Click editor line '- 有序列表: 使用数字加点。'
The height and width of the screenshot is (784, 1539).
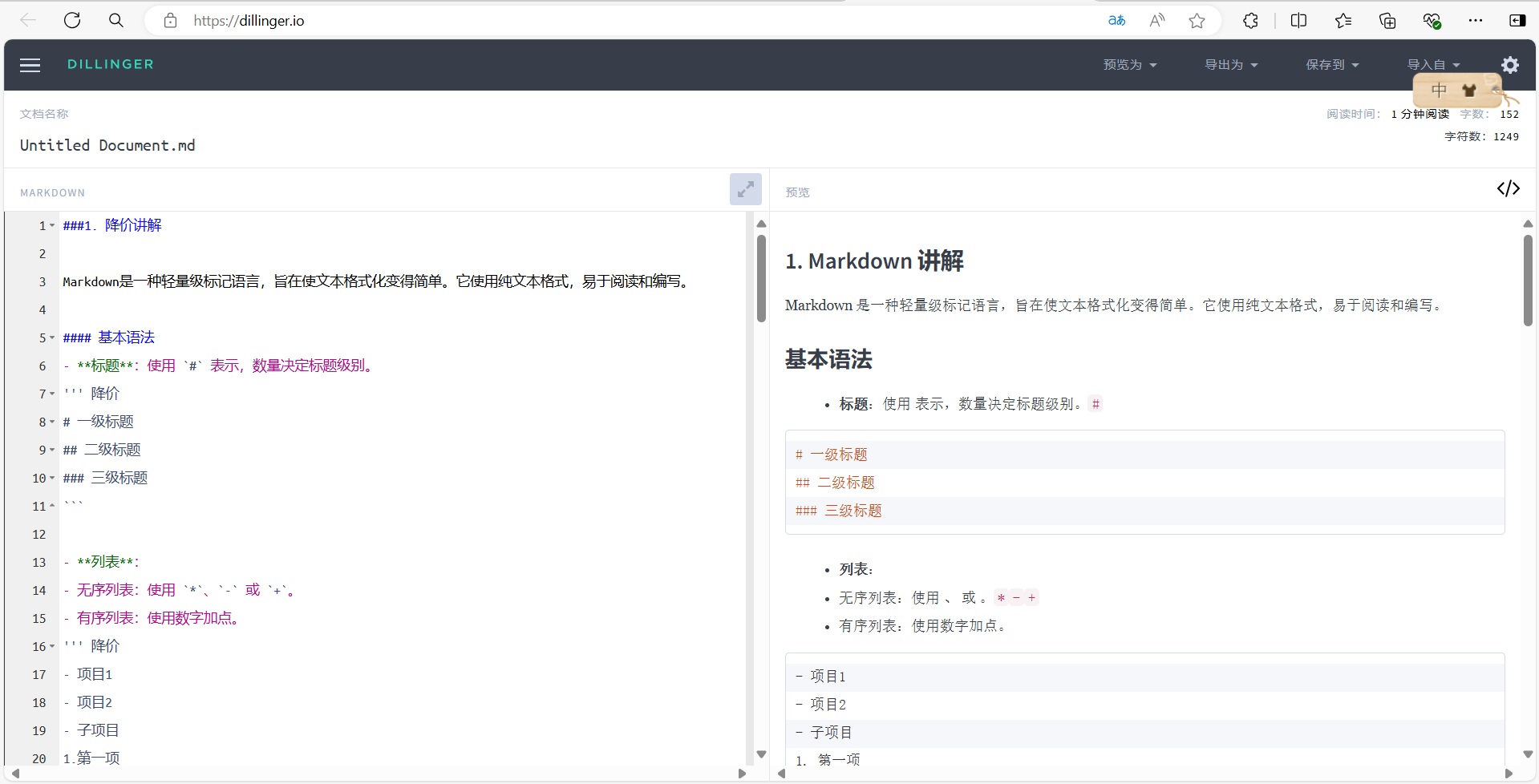pos(152,618)
